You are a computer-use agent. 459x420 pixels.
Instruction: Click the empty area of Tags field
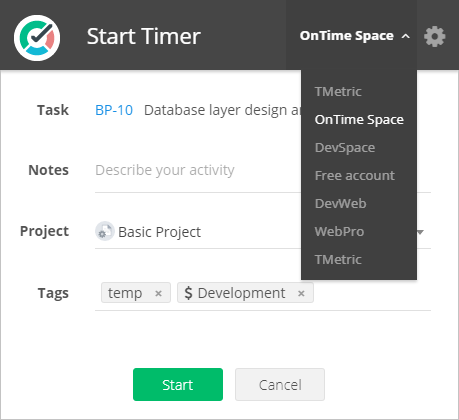[372, 293]
